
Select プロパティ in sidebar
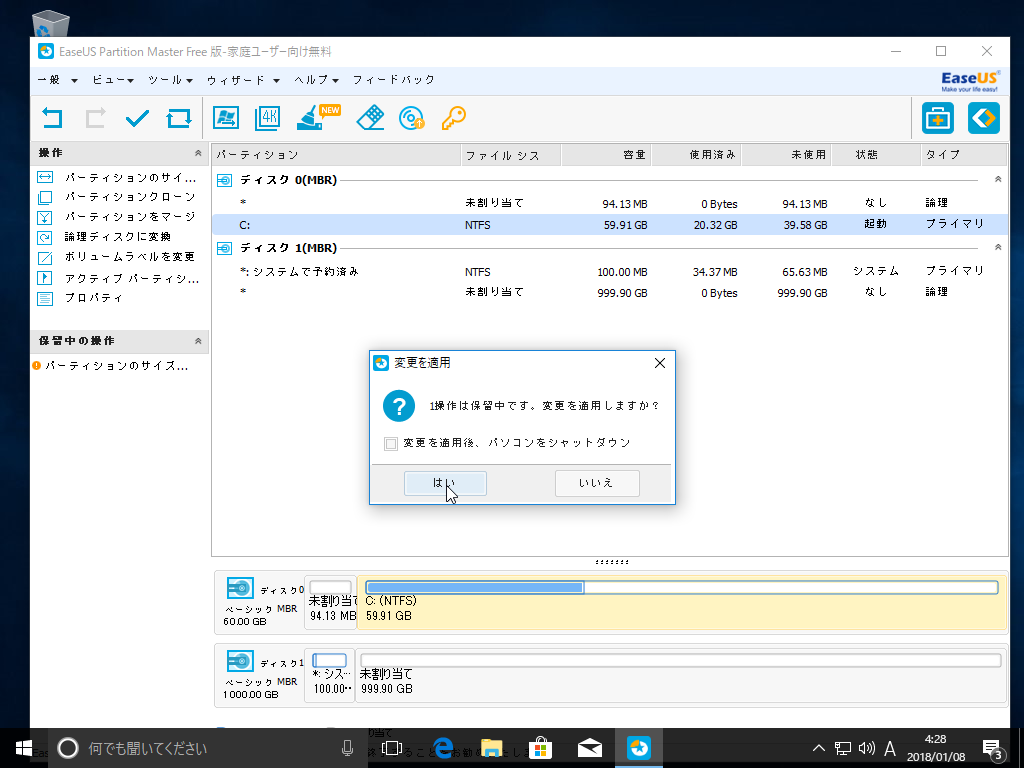point(93,298)
